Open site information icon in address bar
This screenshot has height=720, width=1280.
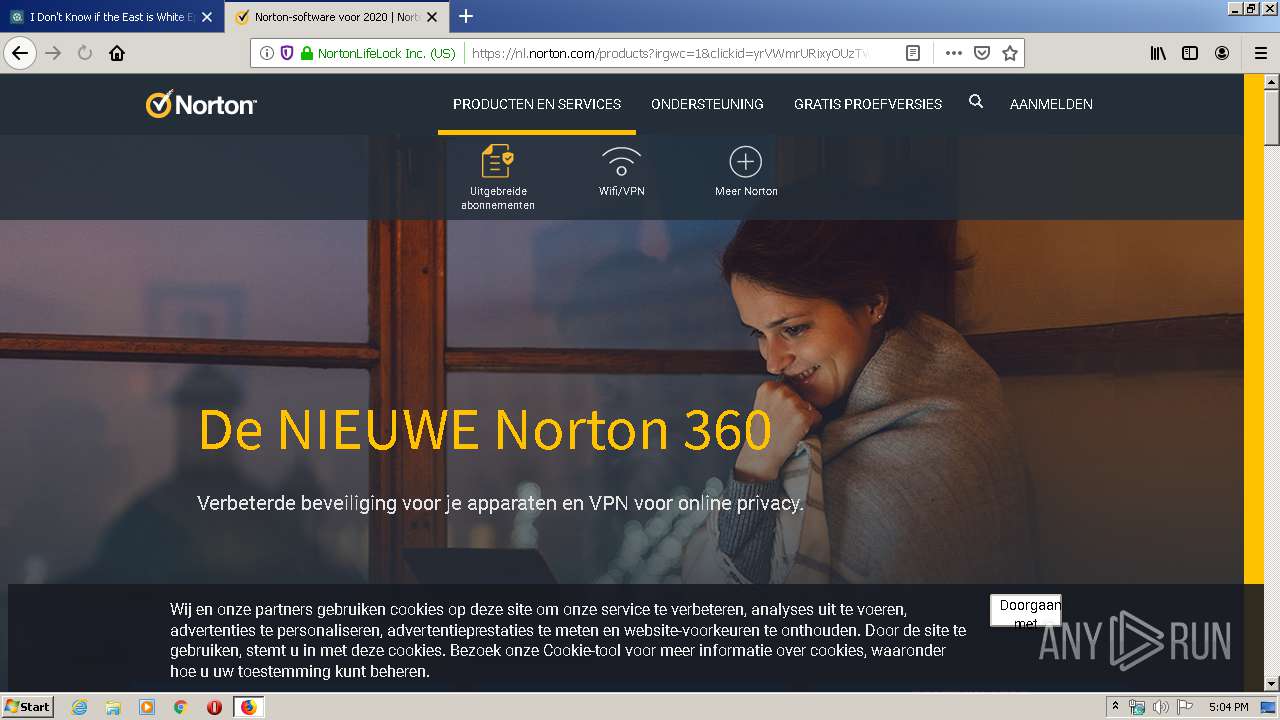click(267, 53)
